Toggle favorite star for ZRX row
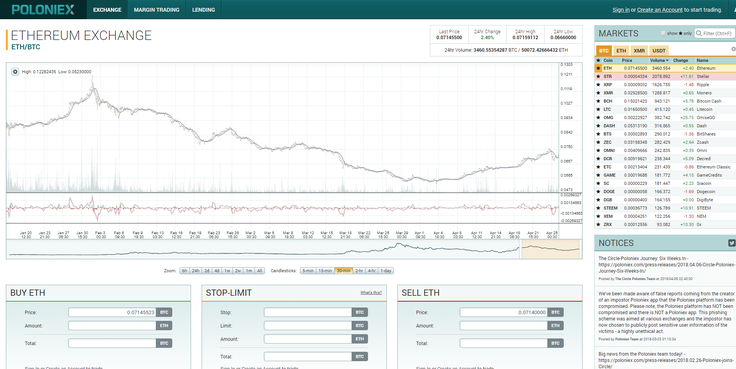This screenshot has height=369, width=736. click(598, 224)
